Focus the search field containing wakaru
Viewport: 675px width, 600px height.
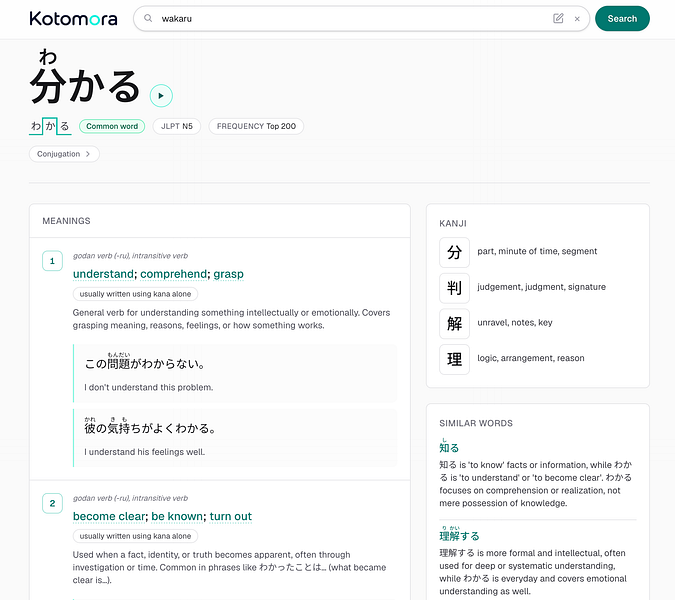tap(353, 19)
